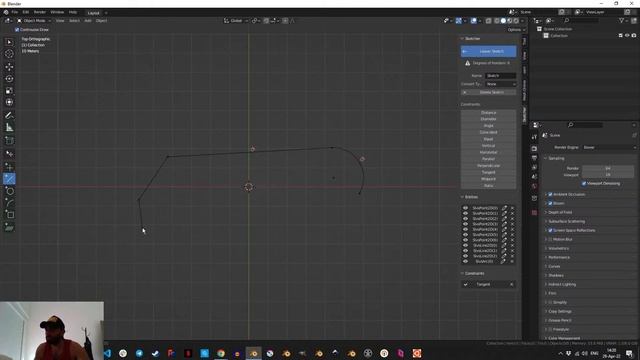Image resolution: width=640 pixels, height=360 pixels.
Task: Expand the Subsurface Scattering panel
Action: [x=567, y=221]
